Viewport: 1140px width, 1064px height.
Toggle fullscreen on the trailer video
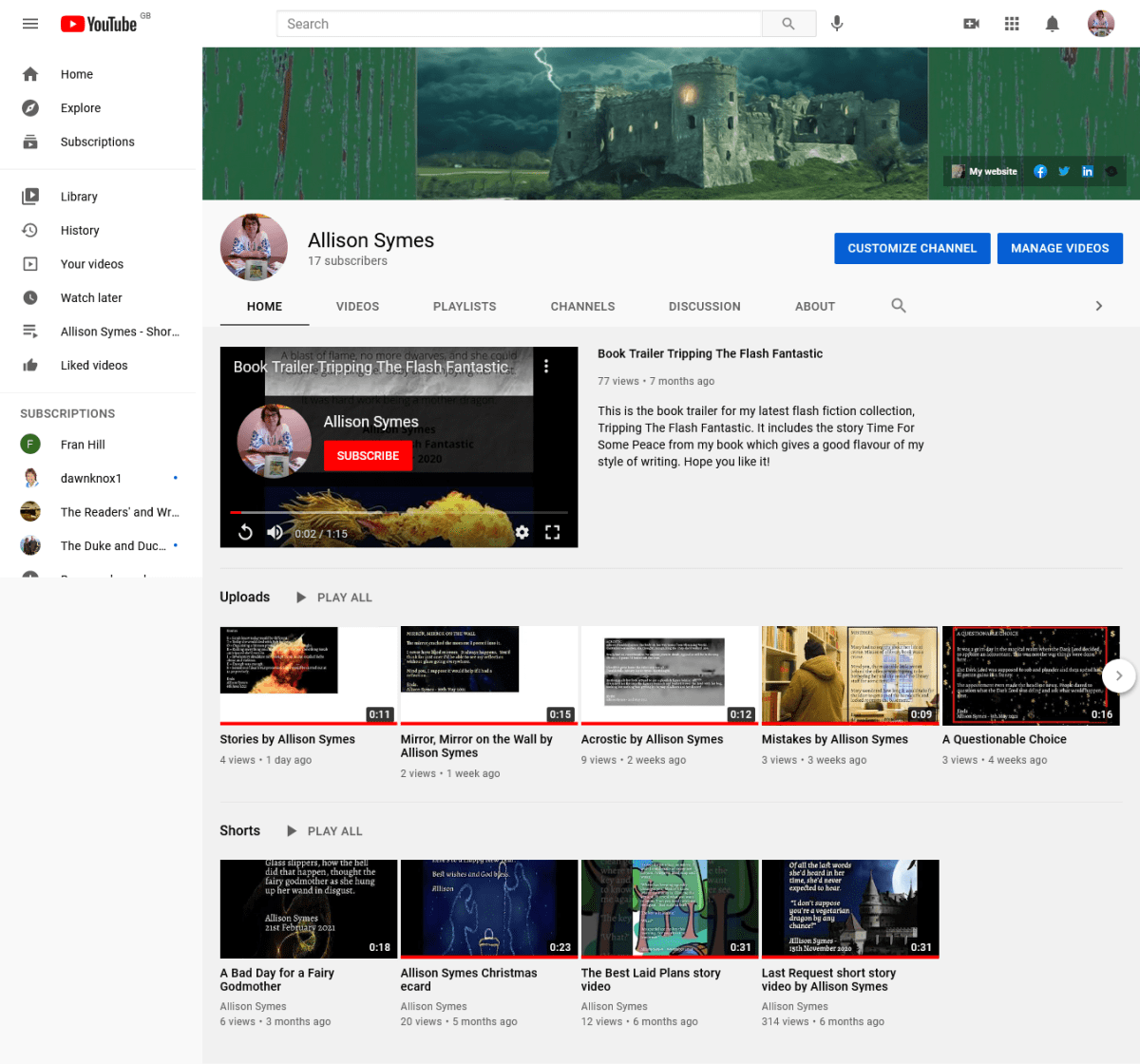[552, 533]
